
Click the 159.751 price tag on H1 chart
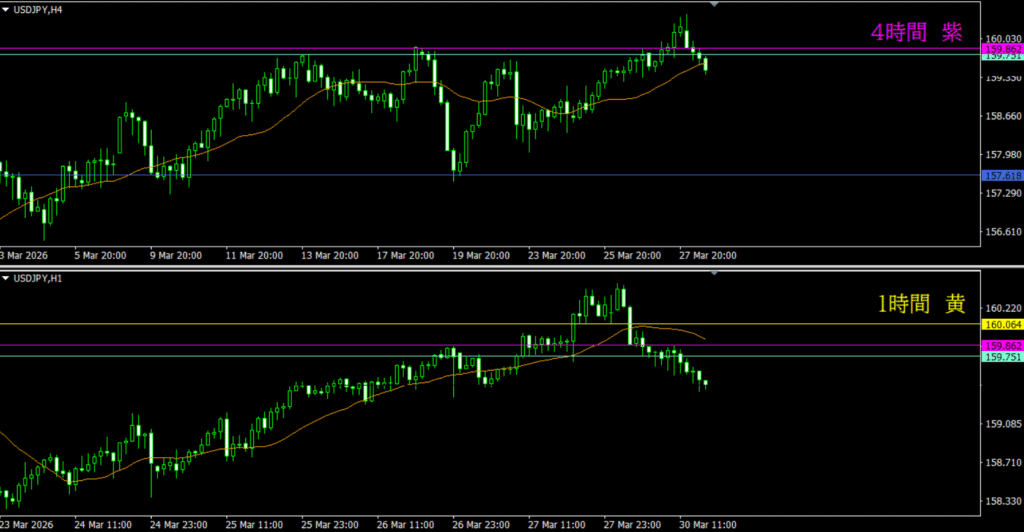tap(1003, 356)
